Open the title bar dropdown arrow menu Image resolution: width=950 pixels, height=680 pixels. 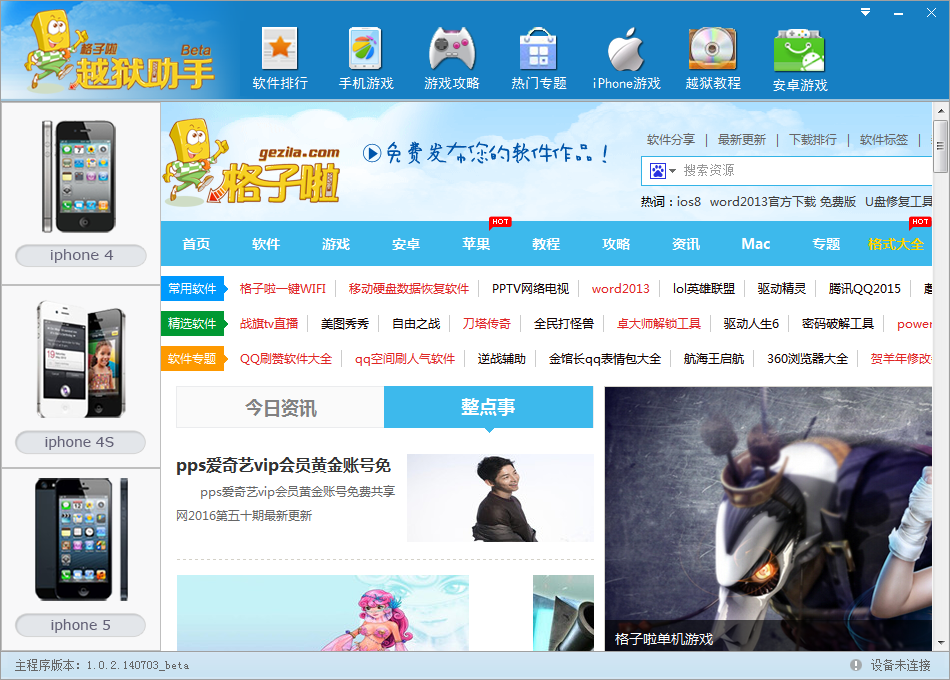(864, 12)
